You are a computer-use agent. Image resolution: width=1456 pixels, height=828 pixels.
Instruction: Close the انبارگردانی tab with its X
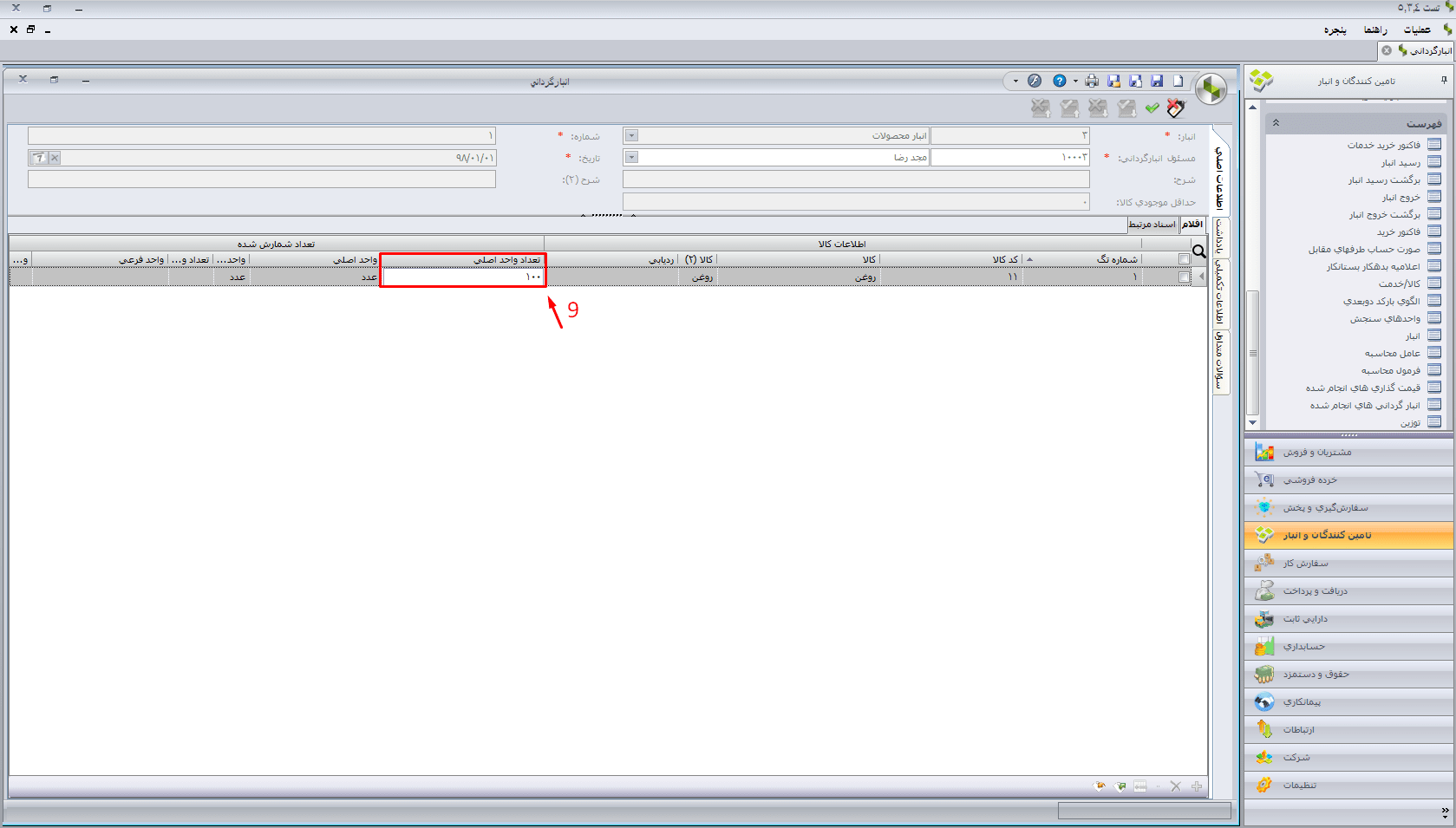[x=1387, y=50]
